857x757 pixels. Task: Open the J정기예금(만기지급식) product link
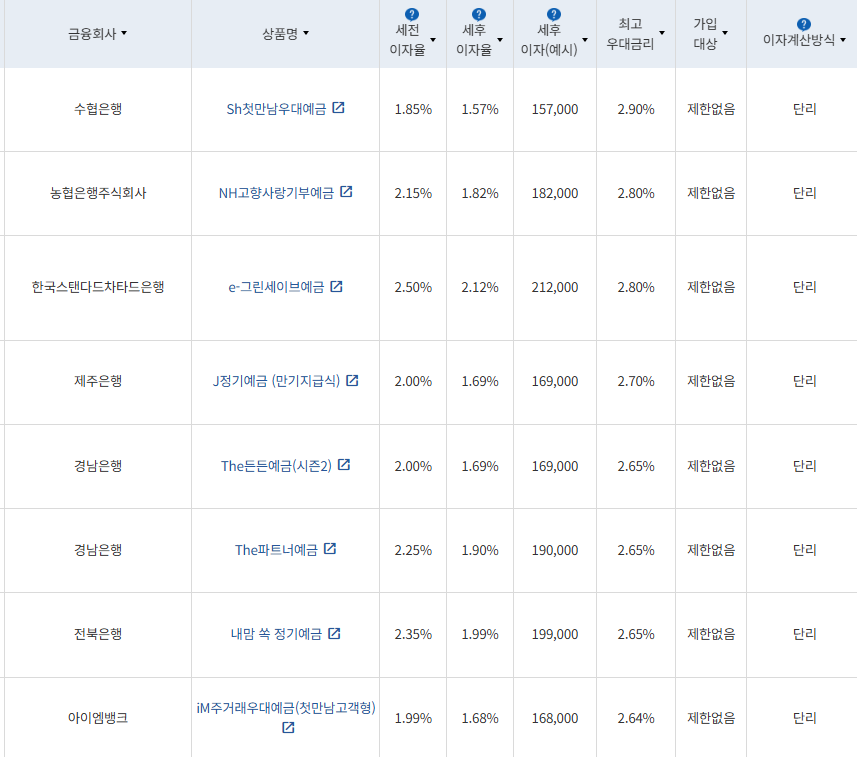coord(278,382)
